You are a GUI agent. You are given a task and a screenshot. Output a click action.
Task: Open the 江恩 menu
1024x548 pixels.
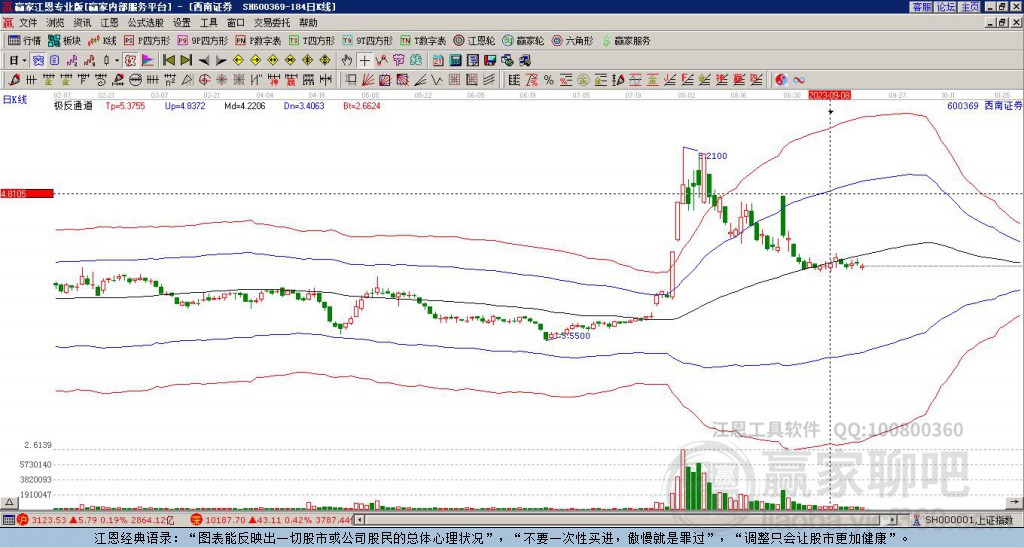pos(109,23)
